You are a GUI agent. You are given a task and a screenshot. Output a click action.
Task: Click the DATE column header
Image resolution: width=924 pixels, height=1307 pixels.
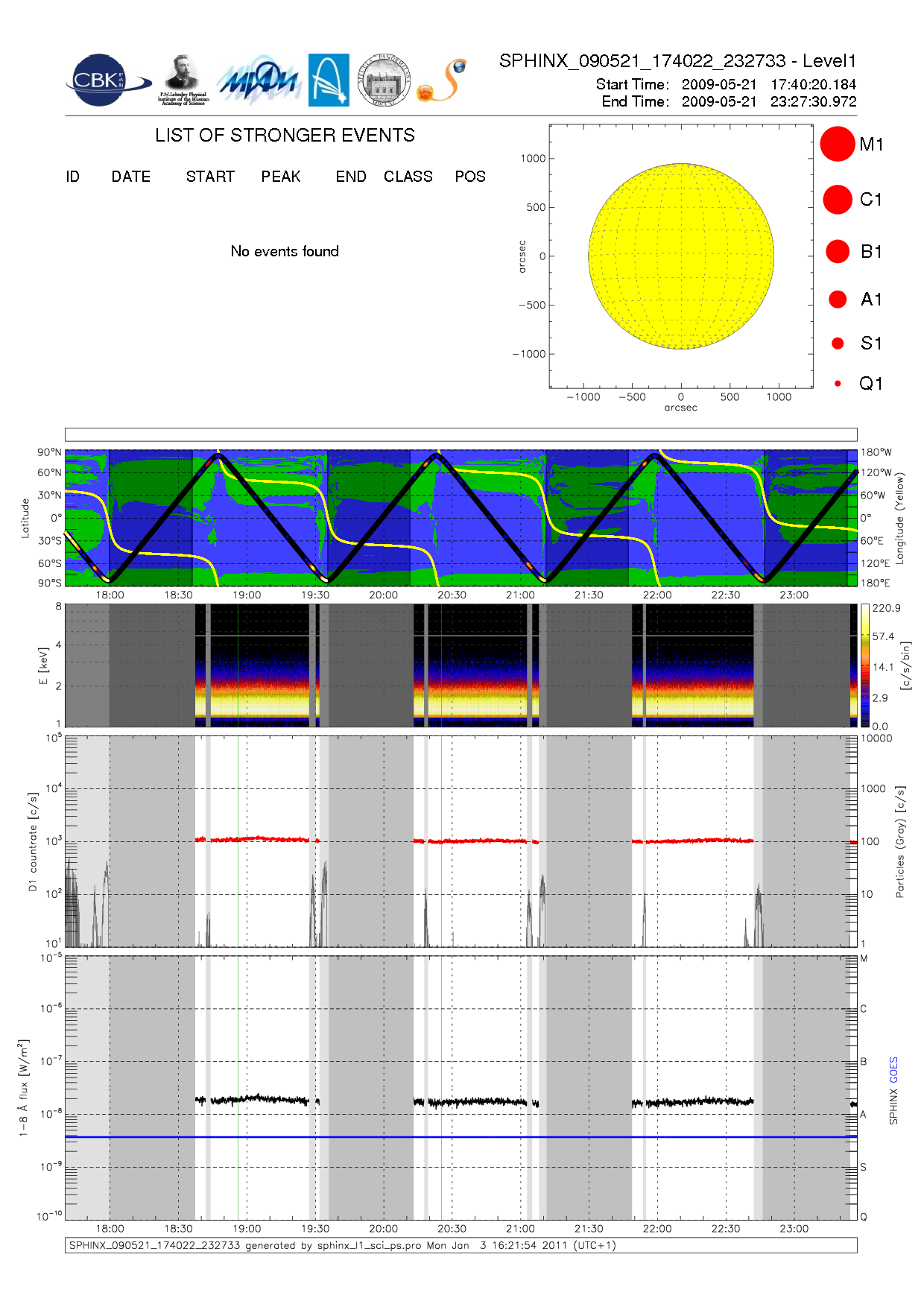(x=131, y=177)
